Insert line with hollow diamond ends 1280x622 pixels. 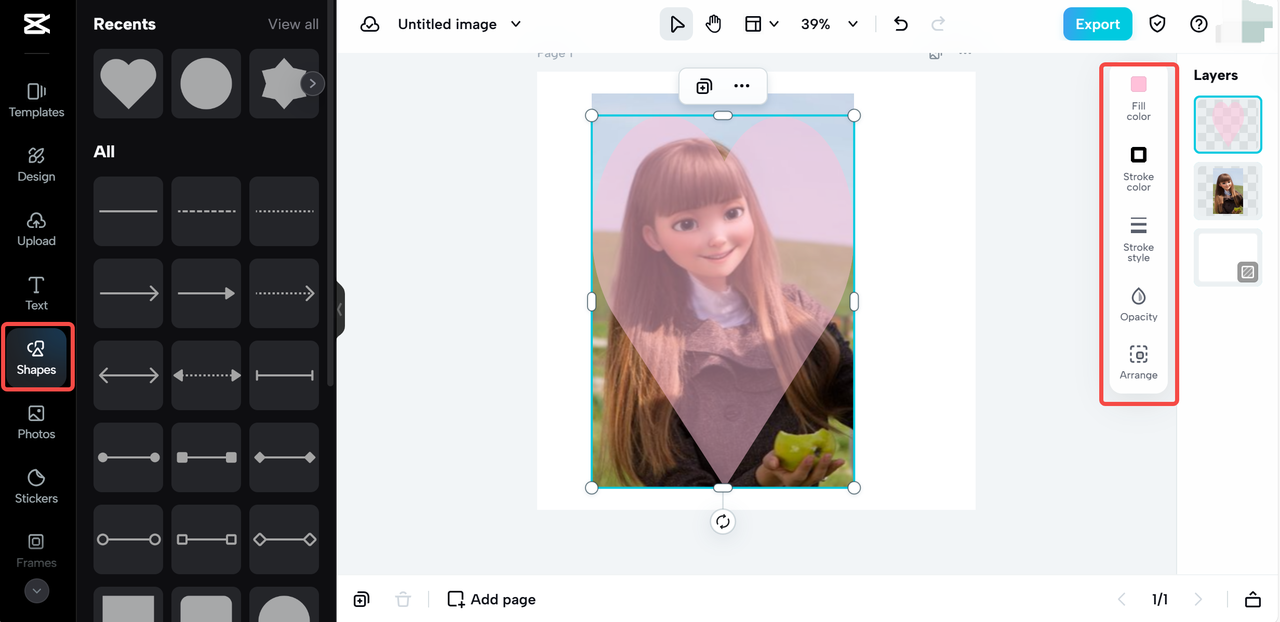coord(284,539)
